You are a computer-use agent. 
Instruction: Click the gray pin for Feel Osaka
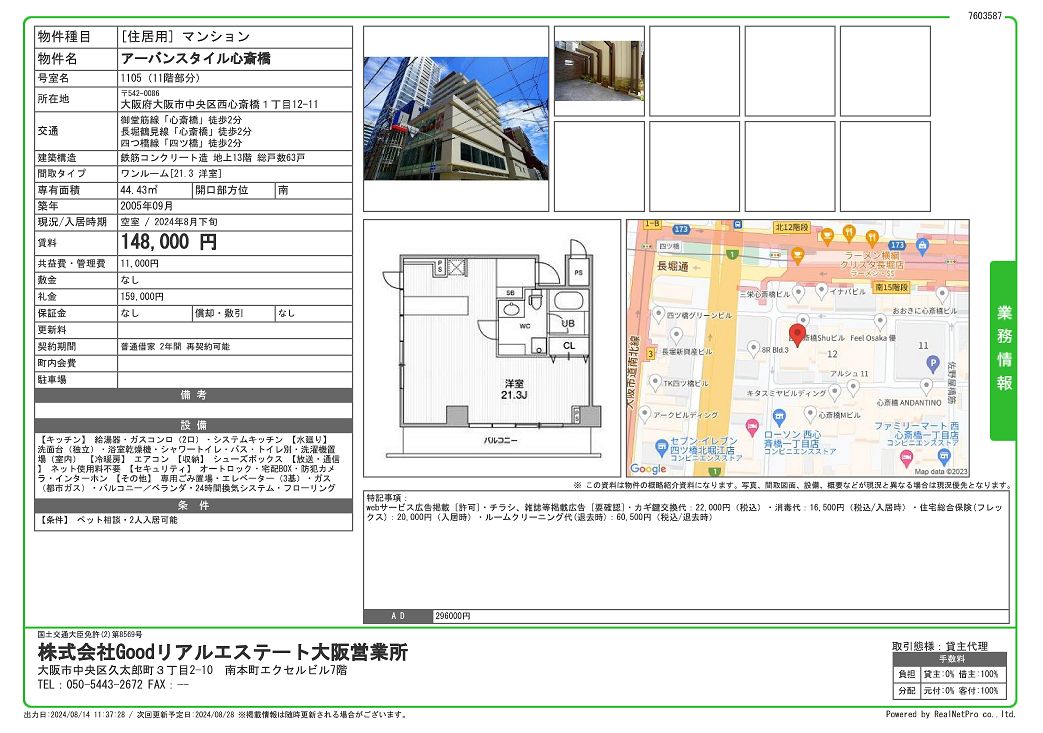(880, 323)
